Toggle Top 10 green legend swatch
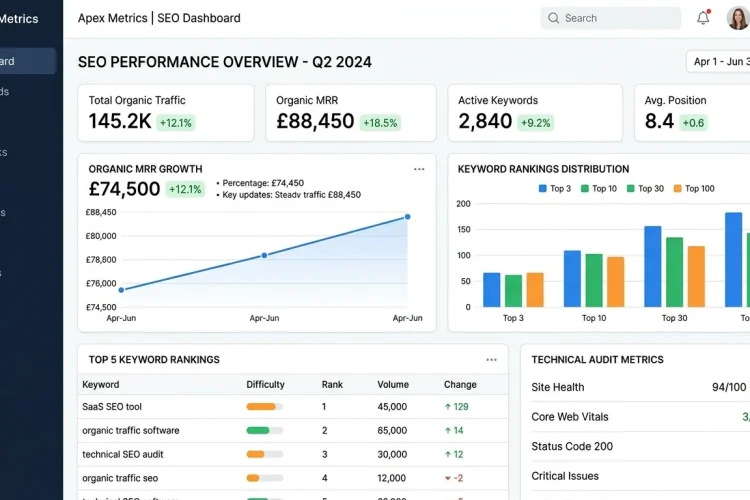Viewport: 750px width, 500px height. tap(585, 189)
